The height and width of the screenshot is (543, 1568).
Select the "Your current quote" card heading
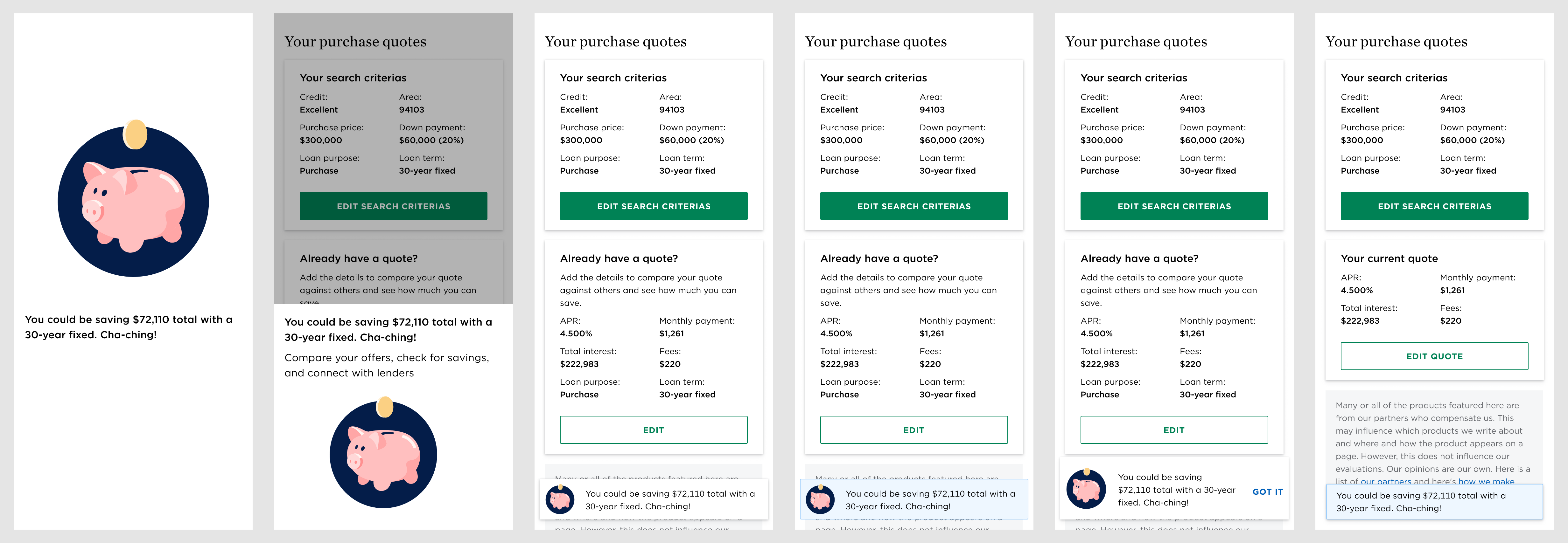[1389, 258]
